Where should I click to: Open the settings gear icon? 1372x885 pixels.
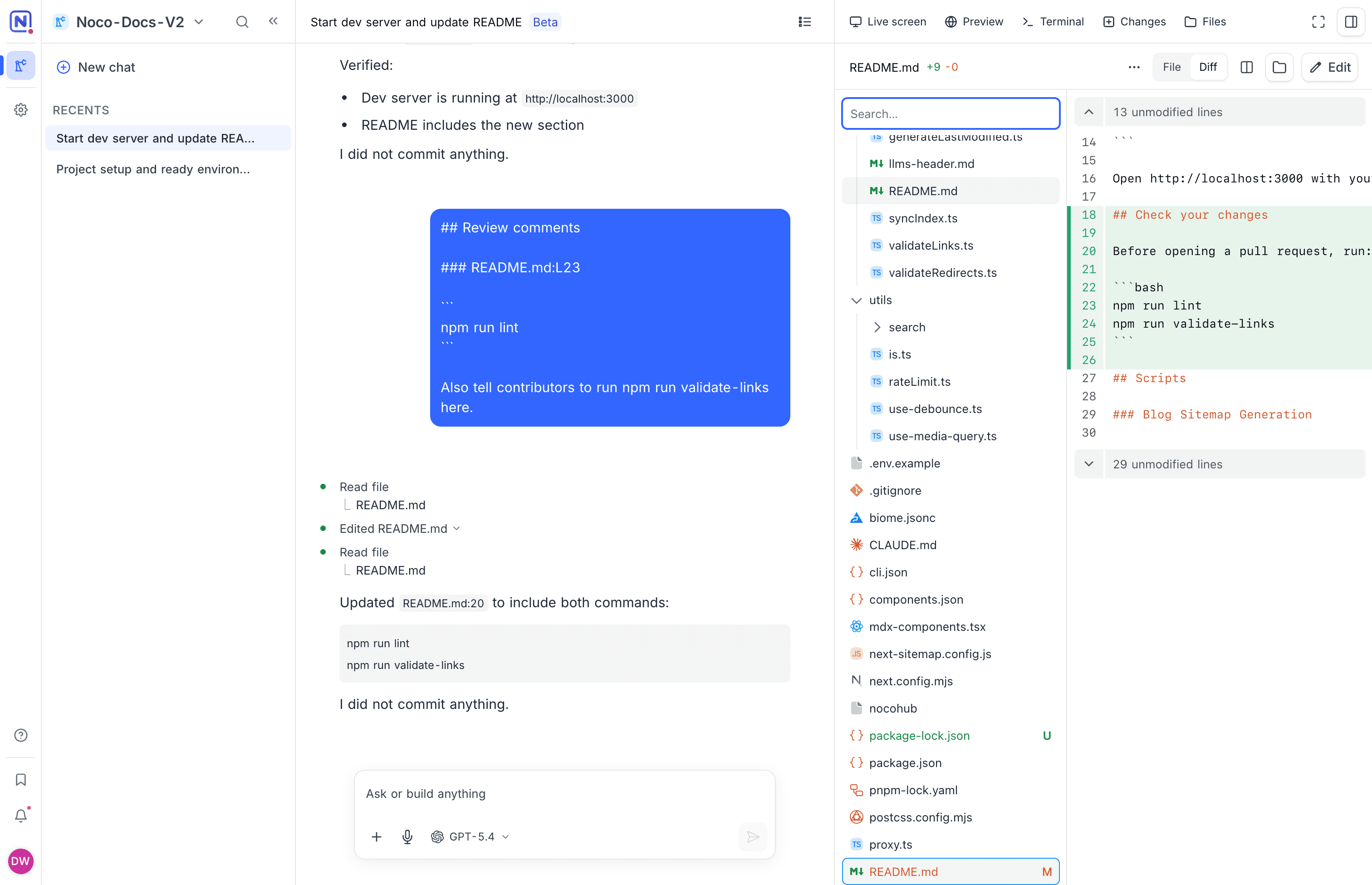[21, 110]
